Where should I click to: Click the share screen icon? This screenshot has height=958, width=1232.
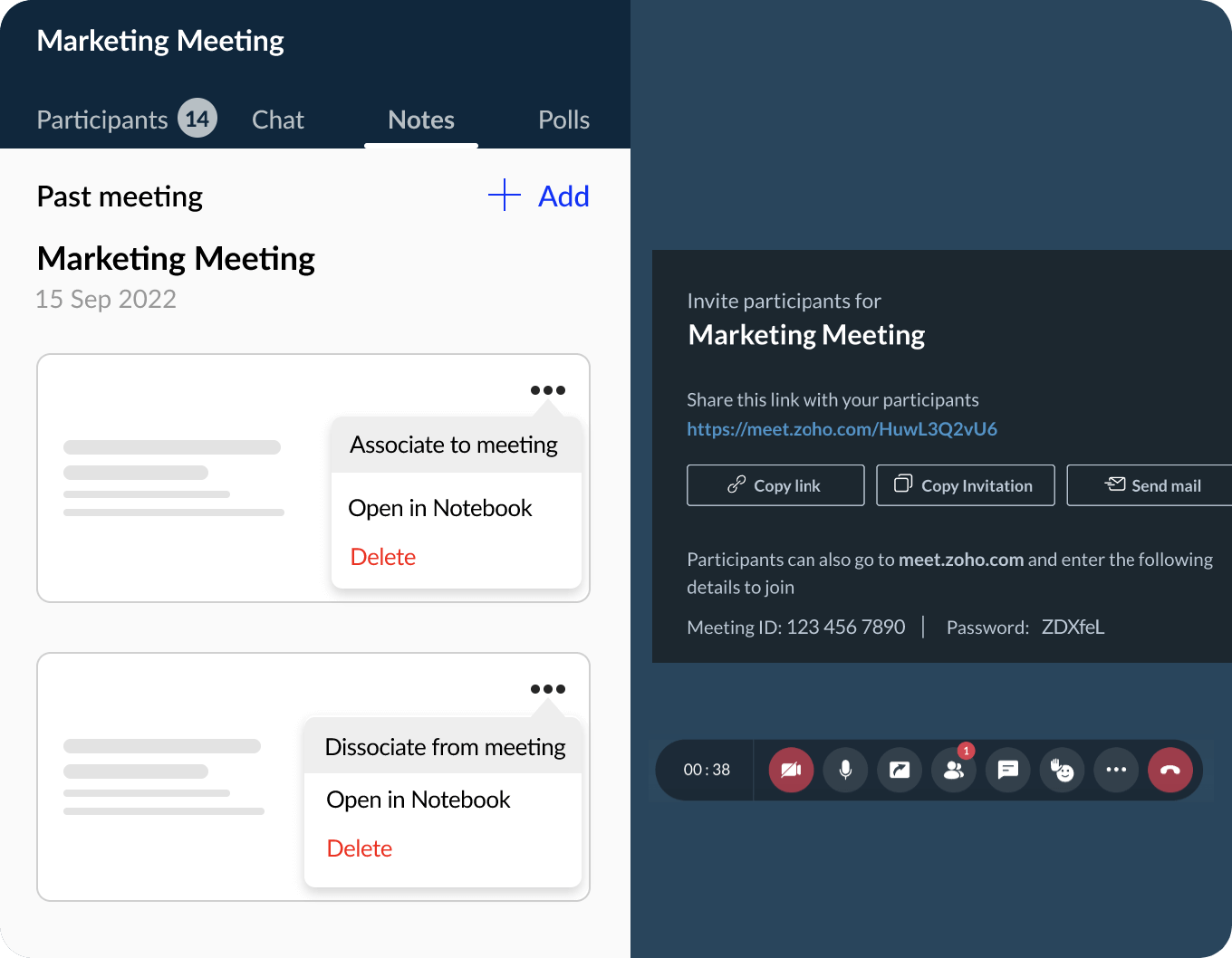coord(900,770)
